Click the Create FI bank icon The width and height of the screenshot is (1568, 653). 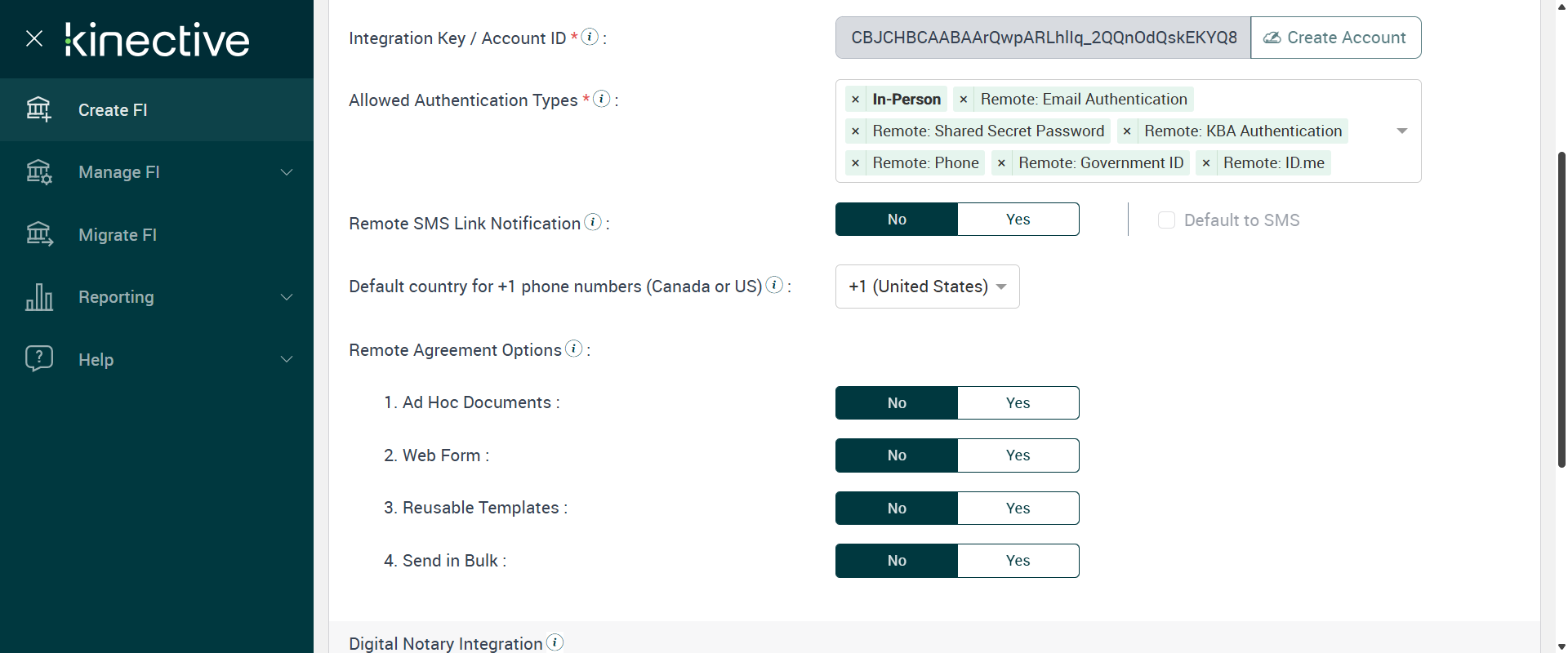tap(38, 109)
